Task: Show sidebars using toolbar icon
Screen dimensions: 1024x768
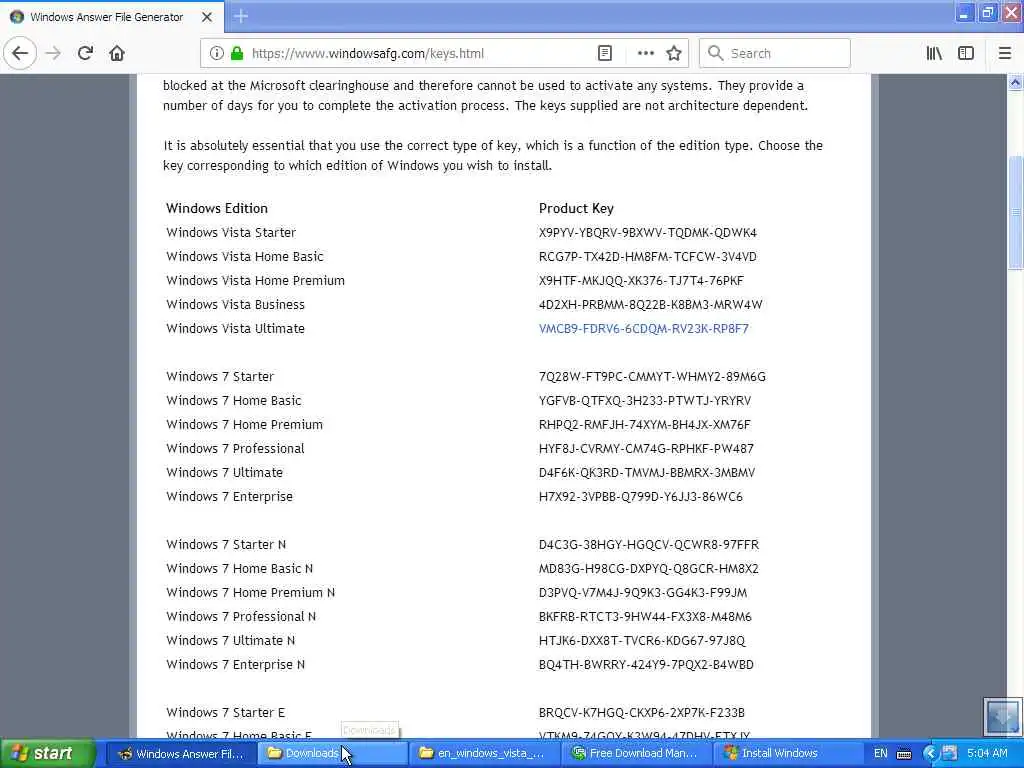Action: tap(966, 53)
